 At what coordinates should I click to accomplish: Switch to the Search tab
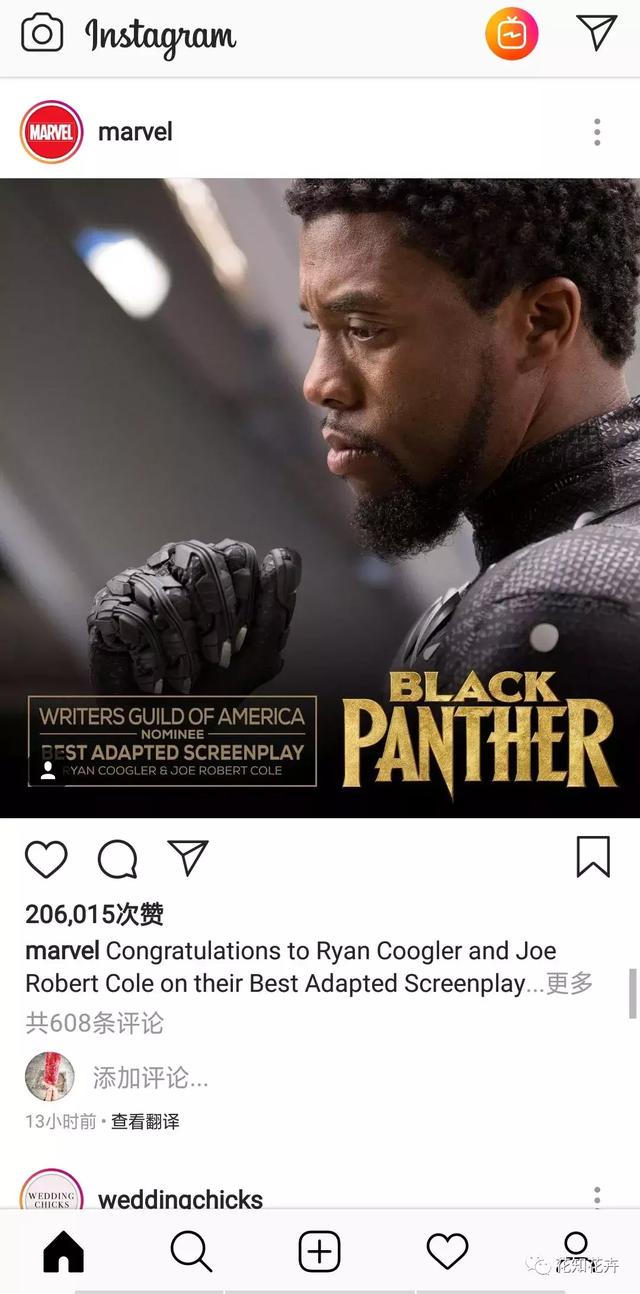coord(191,1251)
